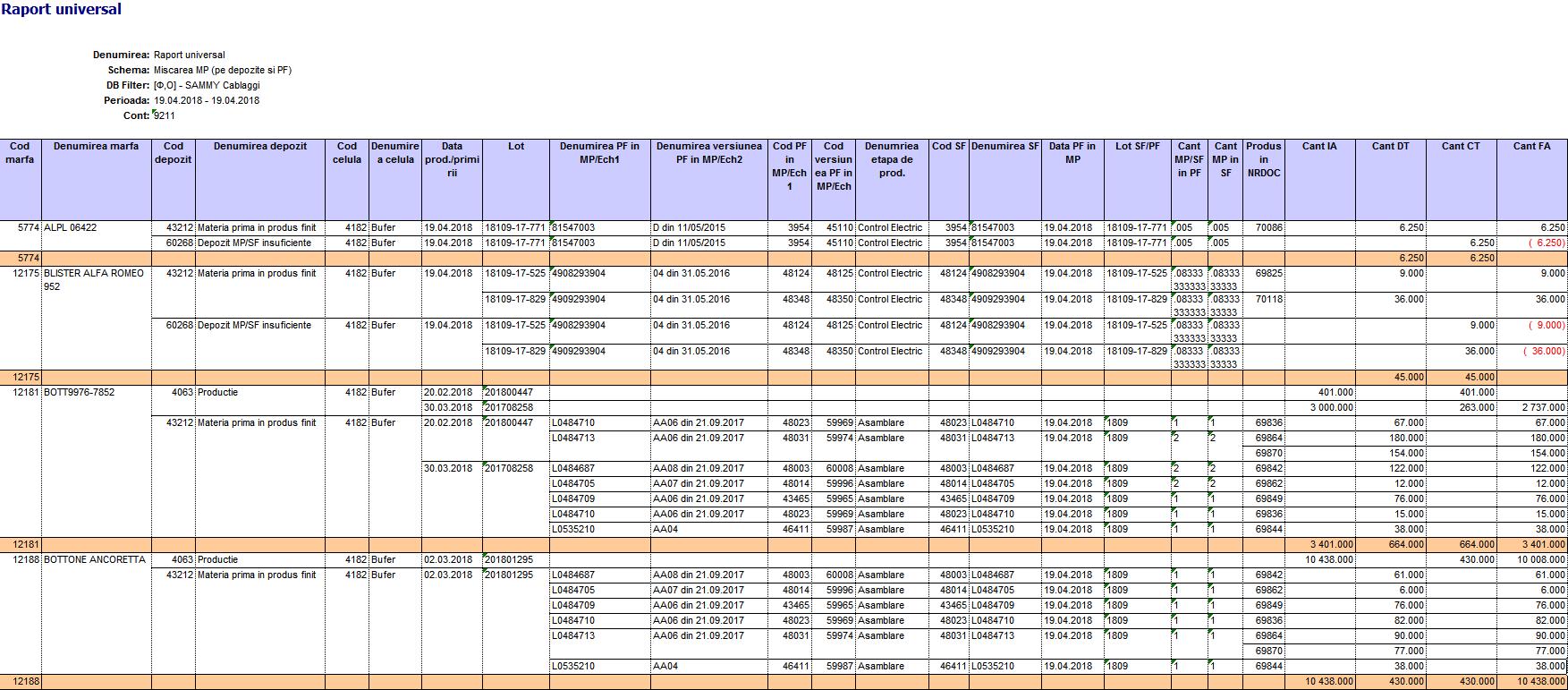Select schema value 'Miscarea MP (pe depozite si PF)'
Image resolution: width=1568 pixels, height=690 pixels.
click(x=223, y=70)
